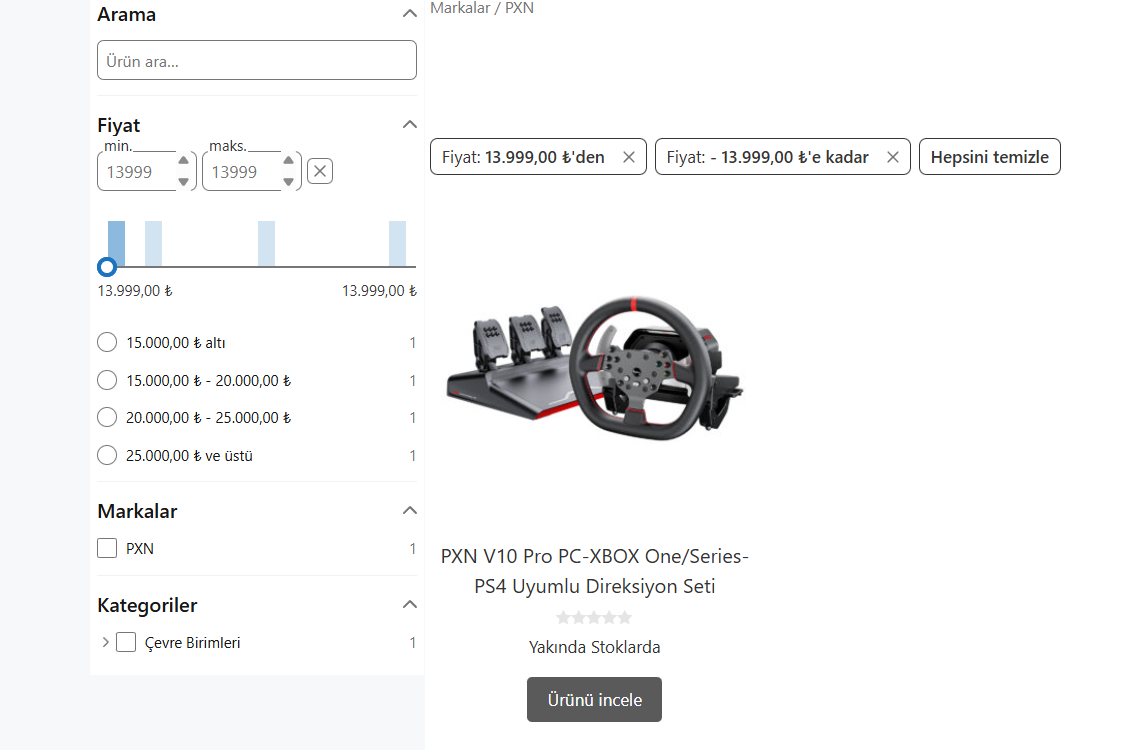Image resolution: width=1148 pixels, height=750 pixels.
Task: Click the minimum price label under slider
Action: [x=135, y=291]
